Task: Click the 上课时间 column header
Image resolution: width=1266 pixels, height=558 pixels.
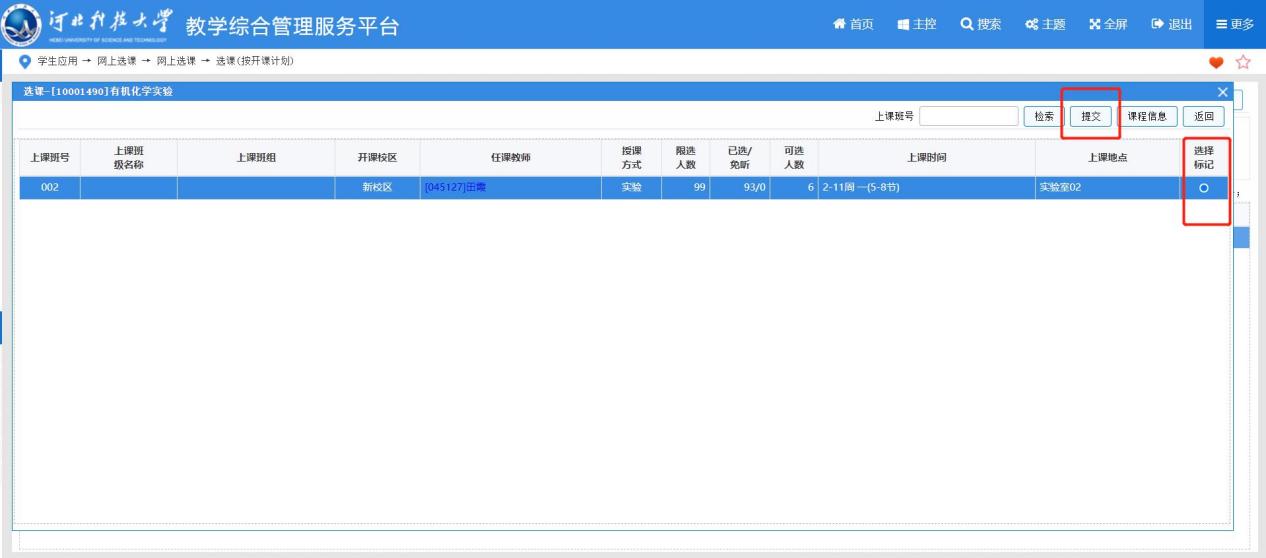Action: click(x=926, y=157)
